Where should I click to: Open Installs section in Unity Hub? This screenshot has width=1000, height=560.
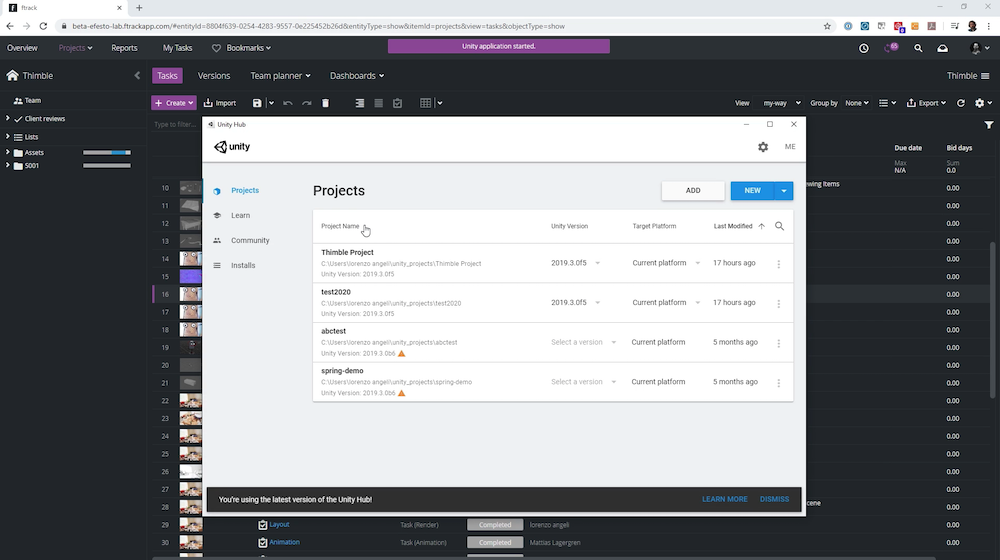pyautogui.click(x=243, y=265)
